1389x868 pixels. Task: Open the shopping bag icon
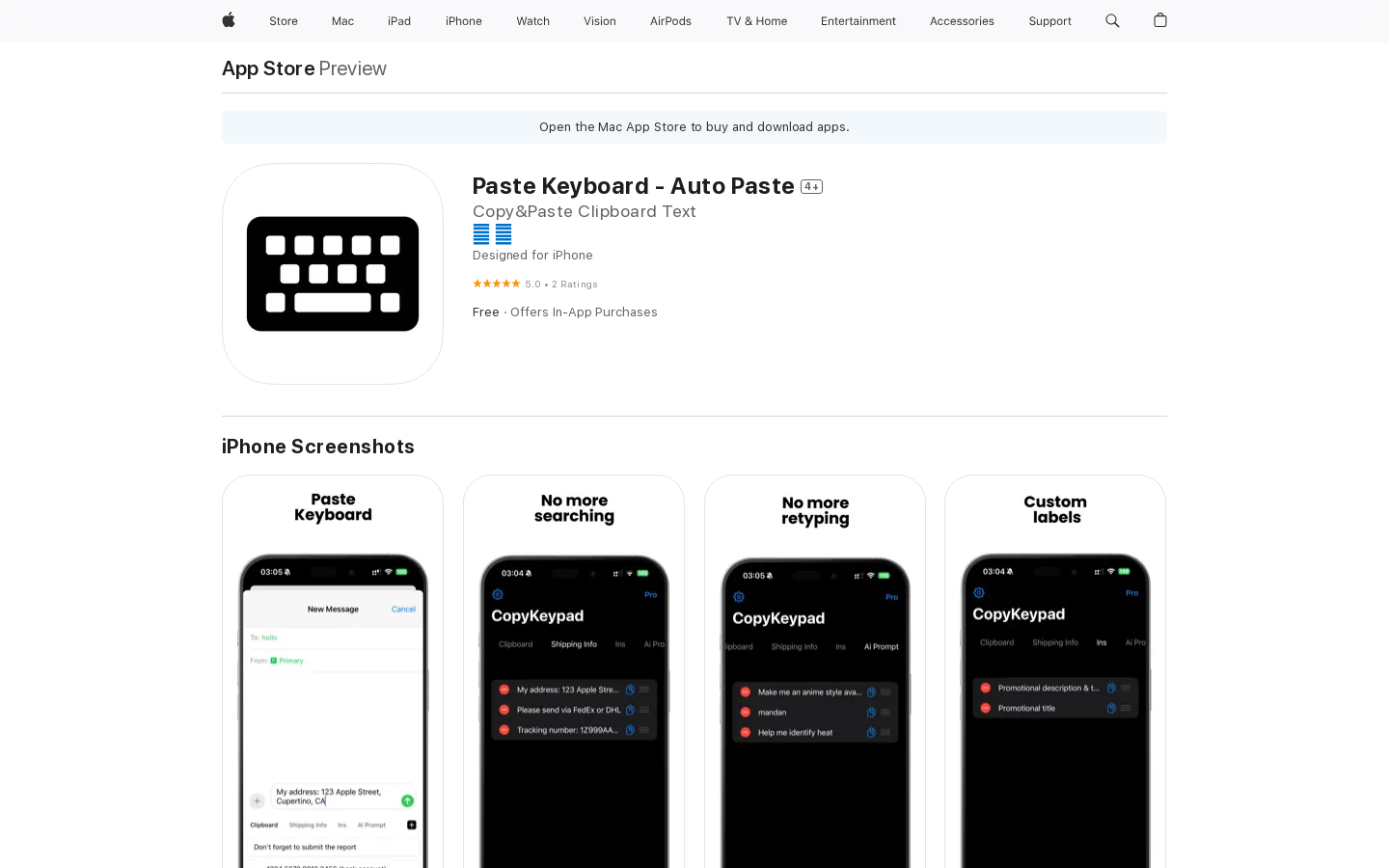(x=1160, y=20)
